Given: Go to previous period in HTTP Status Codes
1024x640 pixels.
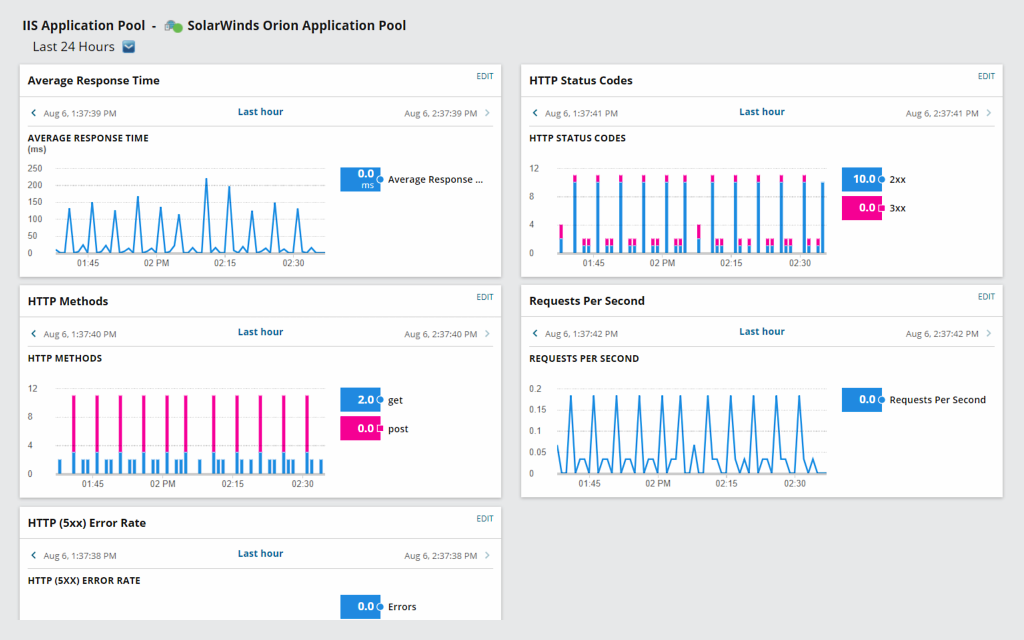Looking at the screenshot, I should (x=535, y=114).
